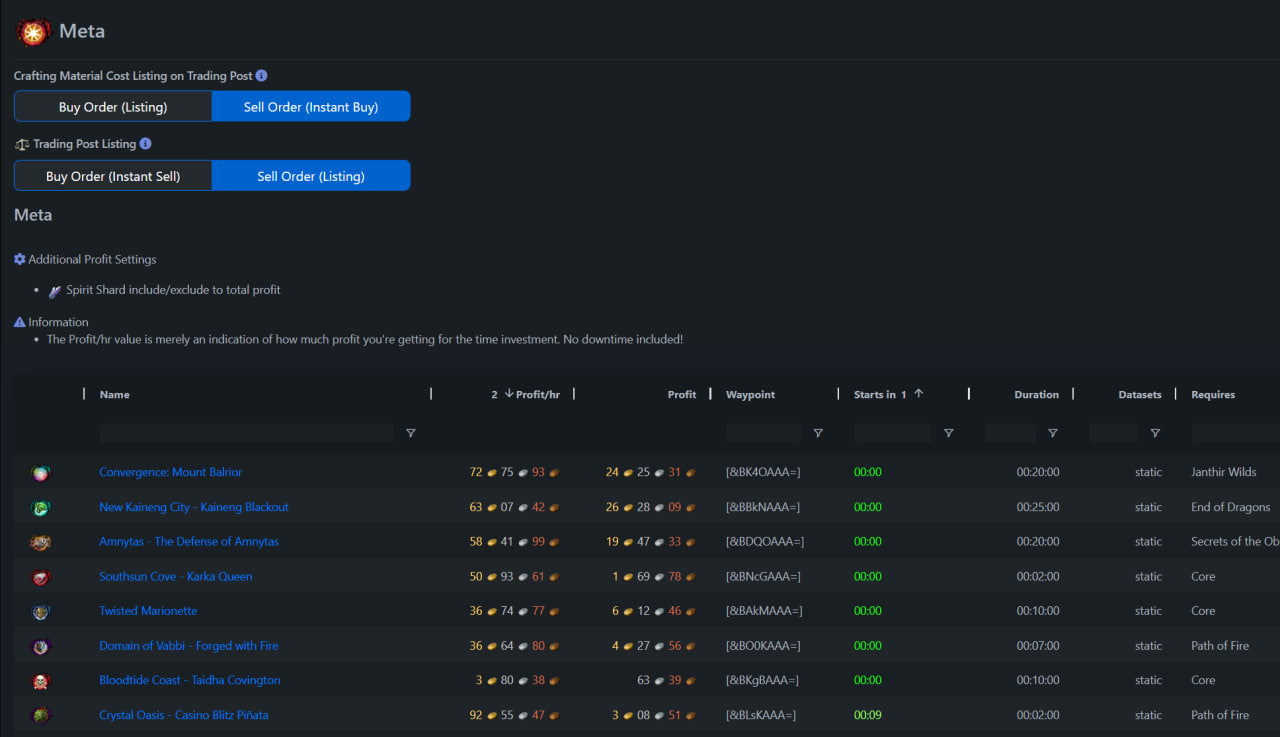1280x737 pixels.
Task: Open the filter icon for the Datasets column
Action: click(x=1155, y=433)
